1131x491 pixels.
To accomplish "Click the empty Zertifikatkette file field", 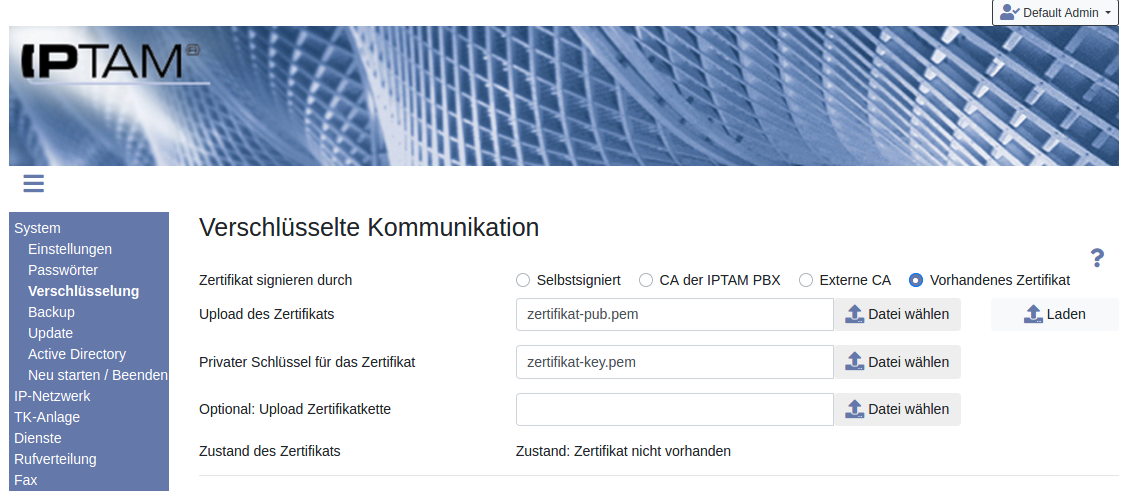I will (x=674, y=409).
